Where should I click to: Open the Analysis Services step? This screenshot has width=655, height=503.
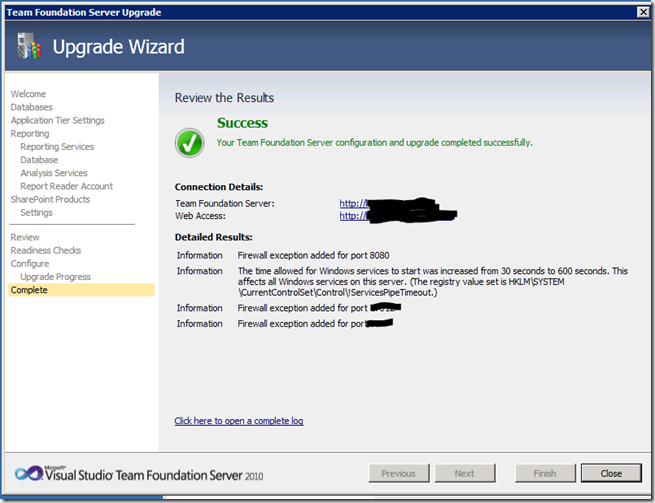coord(54,173)
